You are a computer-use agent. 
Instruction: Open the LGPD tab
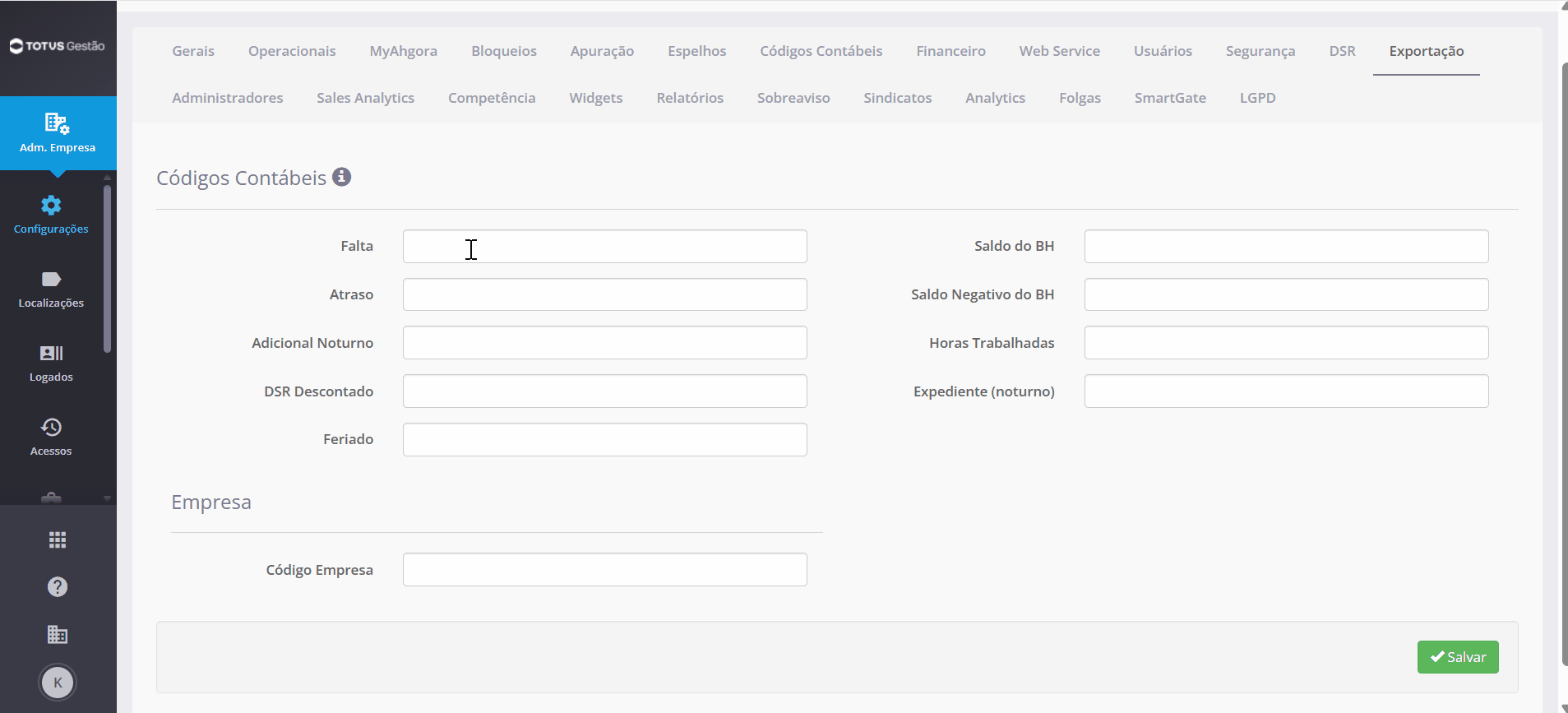[1257, 98]
